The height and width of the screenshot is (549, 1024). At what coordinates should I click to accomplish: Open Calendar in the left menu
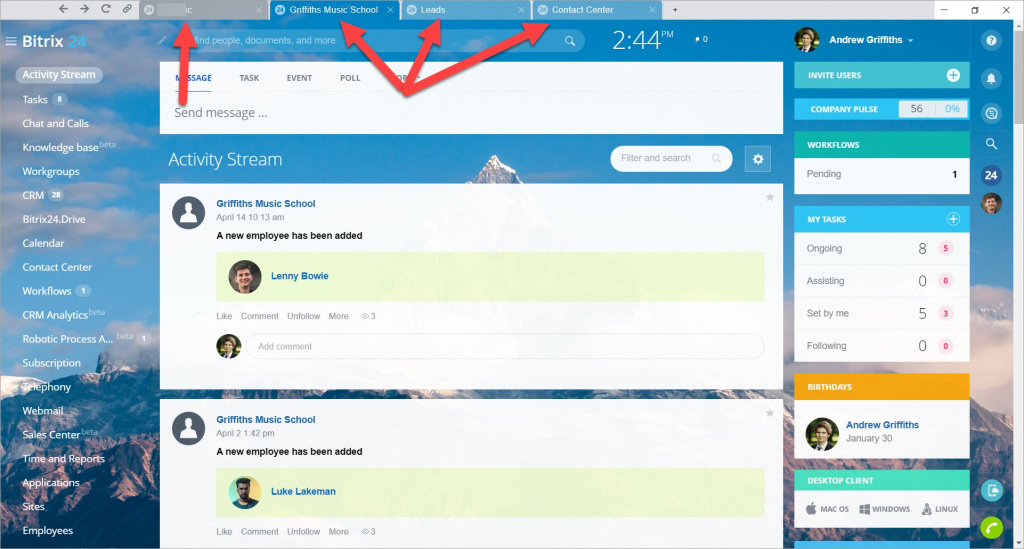pos(43,243)
